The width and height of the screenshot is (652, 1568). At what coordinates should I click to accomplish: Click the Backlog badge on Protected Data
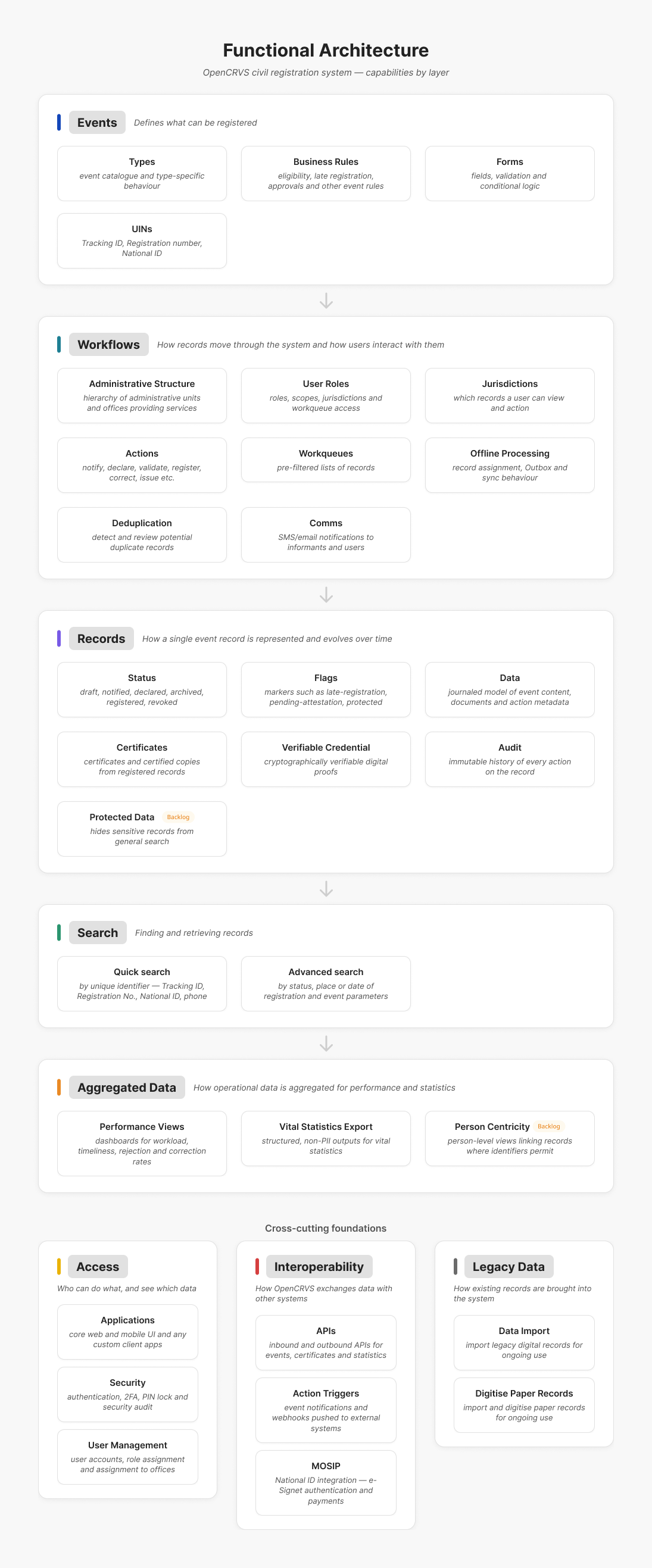(179, 817)
